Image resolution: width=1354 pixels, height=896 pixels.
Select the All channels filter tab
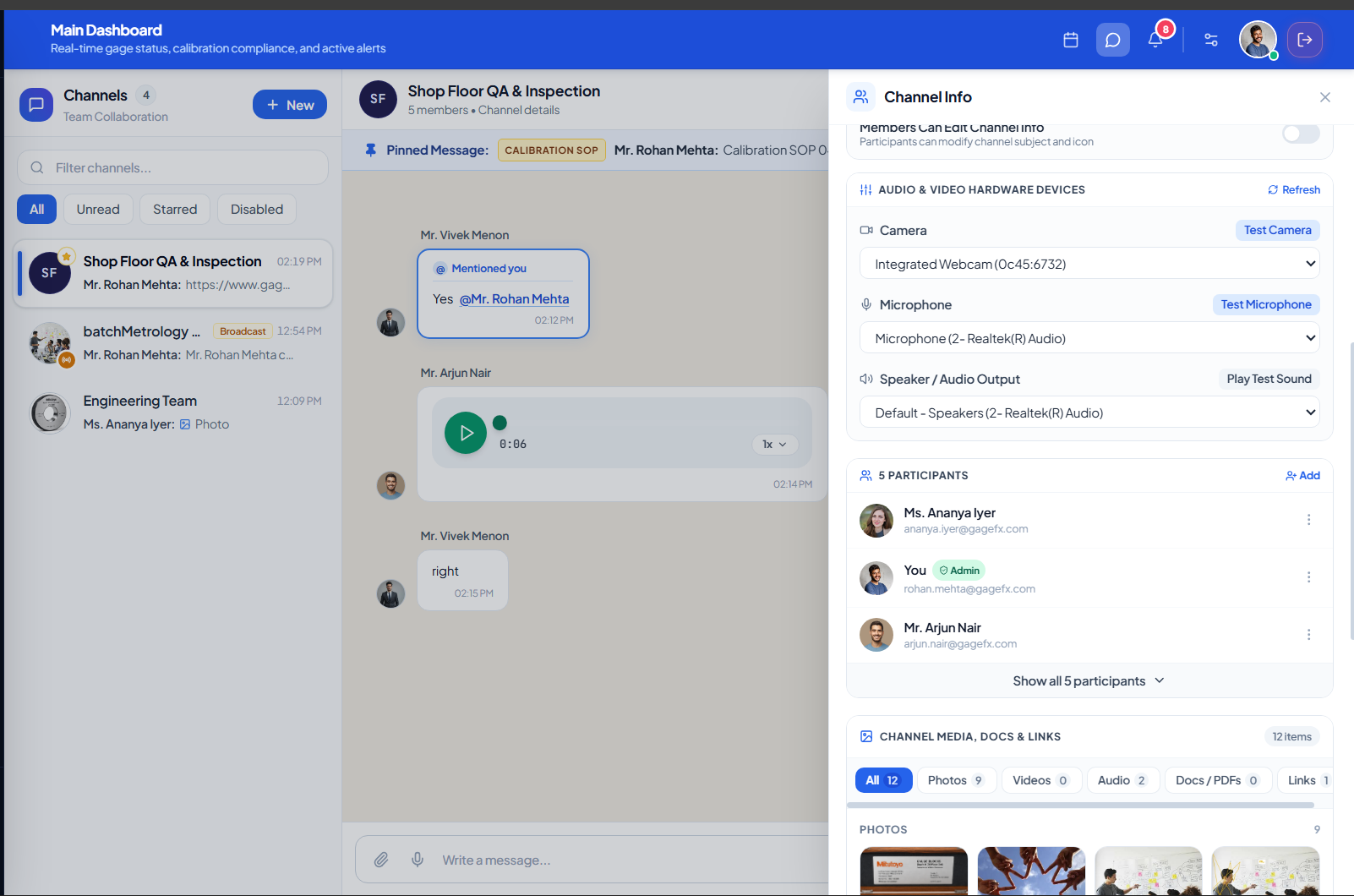pos(36,210)
